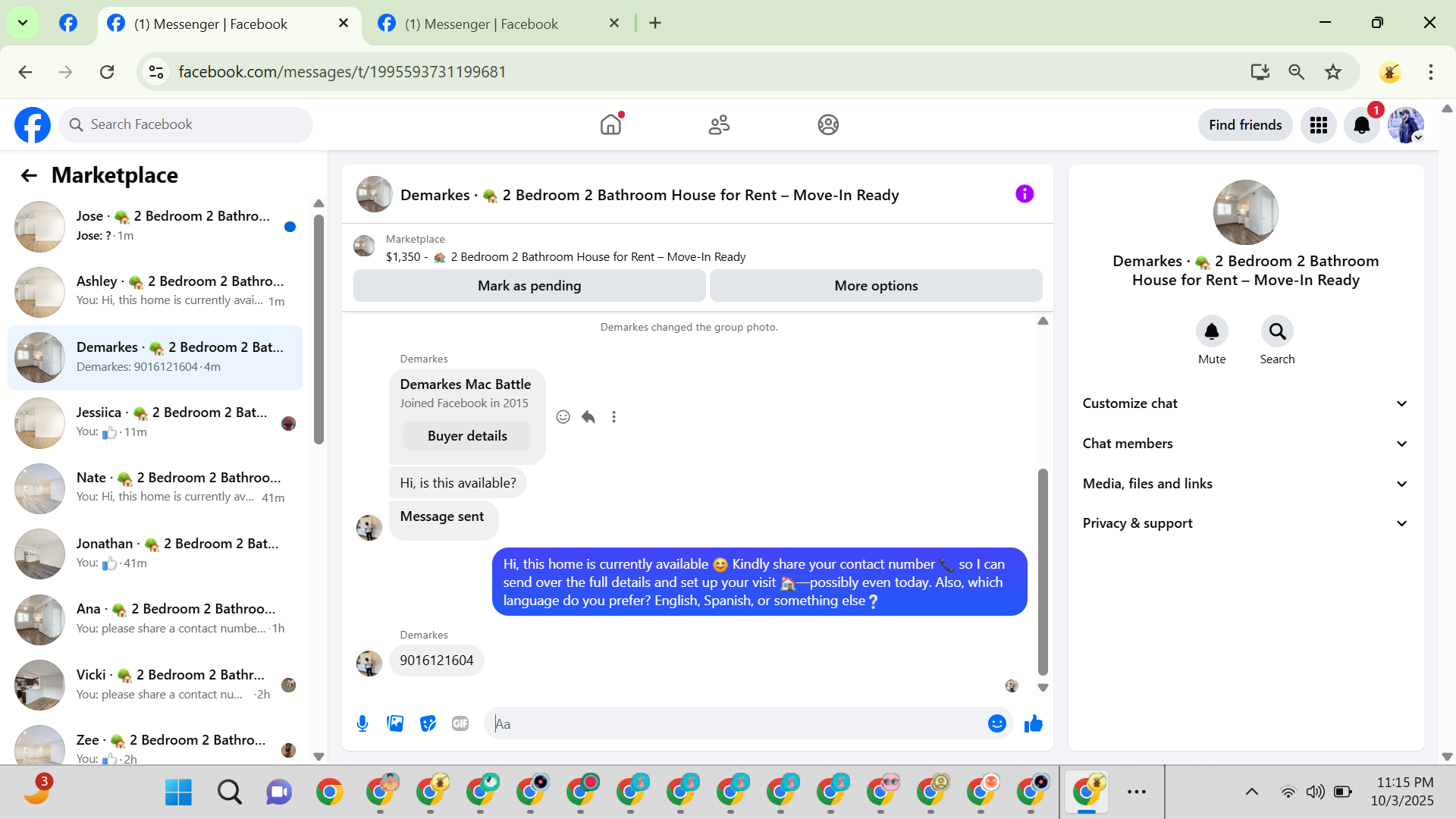The width and height of the screenshot is (1456, 819).
Task: Select the first Messenger Facebook tab
Action: click(228, 24)
